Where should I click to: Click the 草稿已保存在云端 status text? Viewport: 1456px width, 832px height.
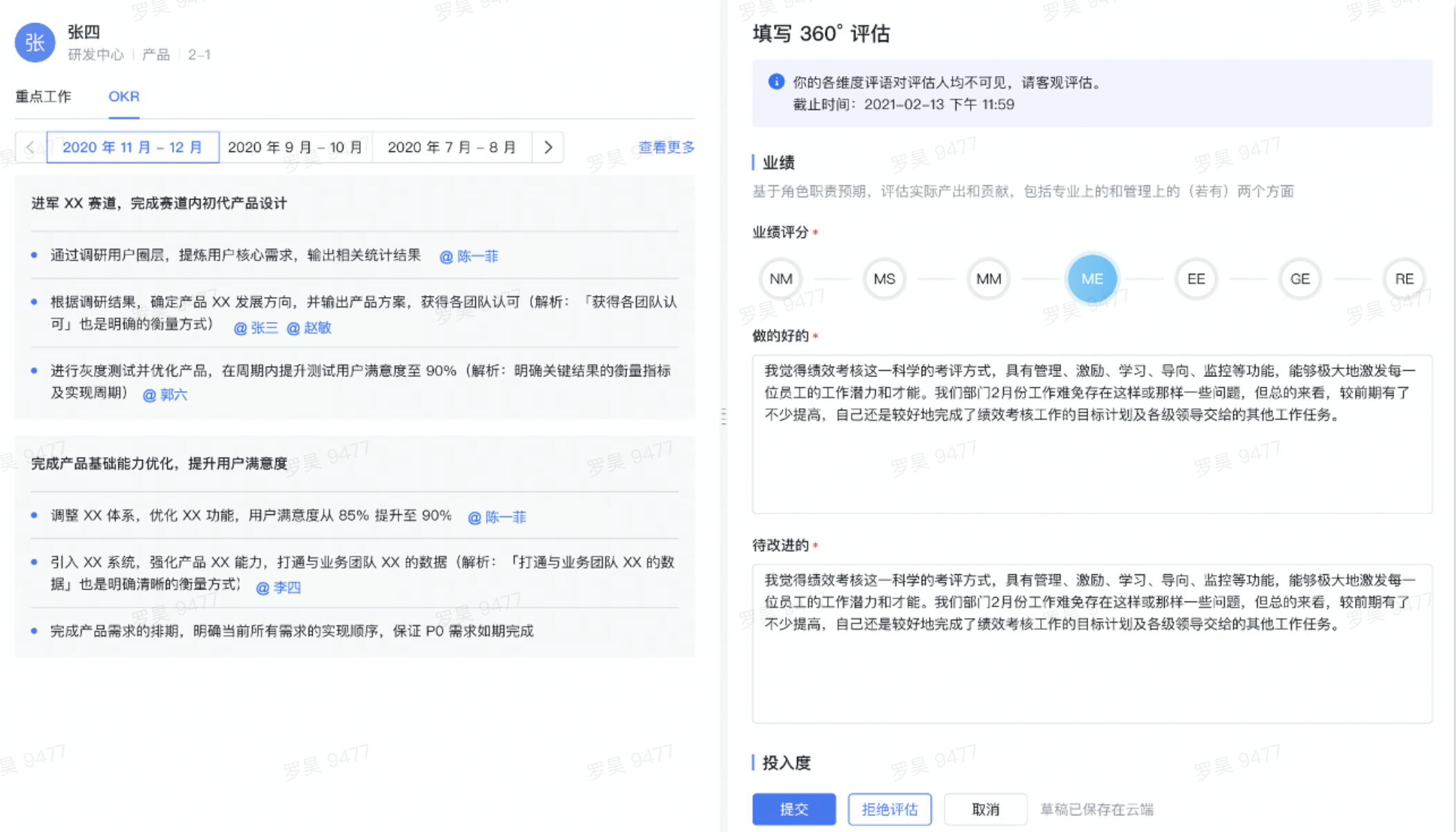(1097, 809)
